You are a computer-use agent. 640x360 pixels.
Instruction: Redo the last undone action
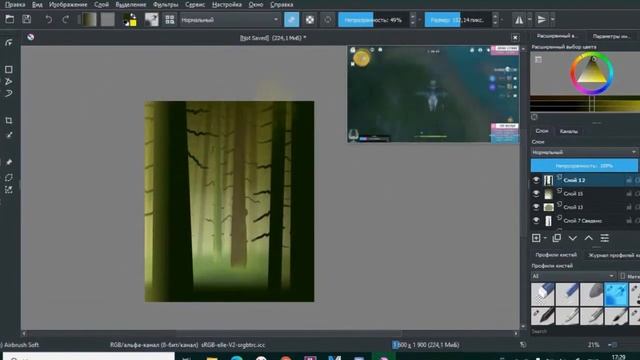point(65,19)
